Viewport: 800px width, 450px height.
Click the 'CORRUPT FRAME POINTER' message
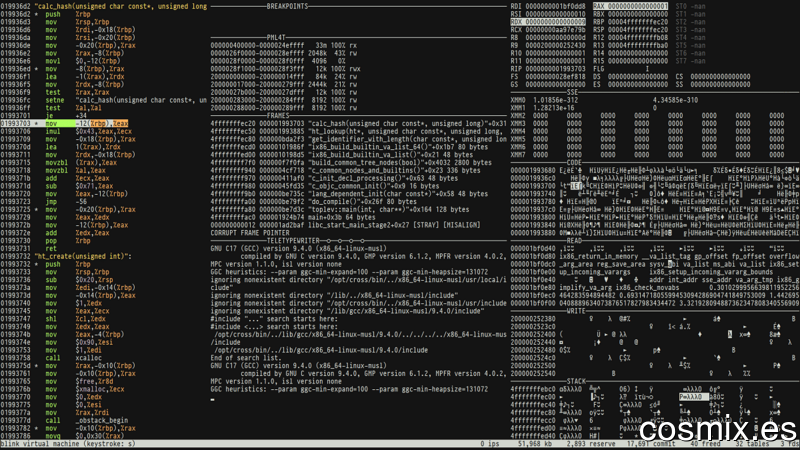click(251, 233)
